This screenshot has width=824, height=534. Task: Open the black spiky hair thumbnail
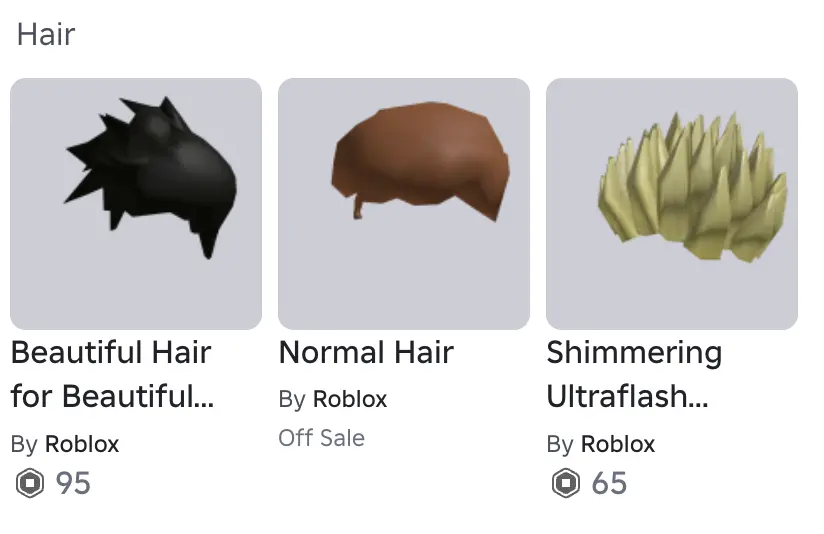[136, 204]
